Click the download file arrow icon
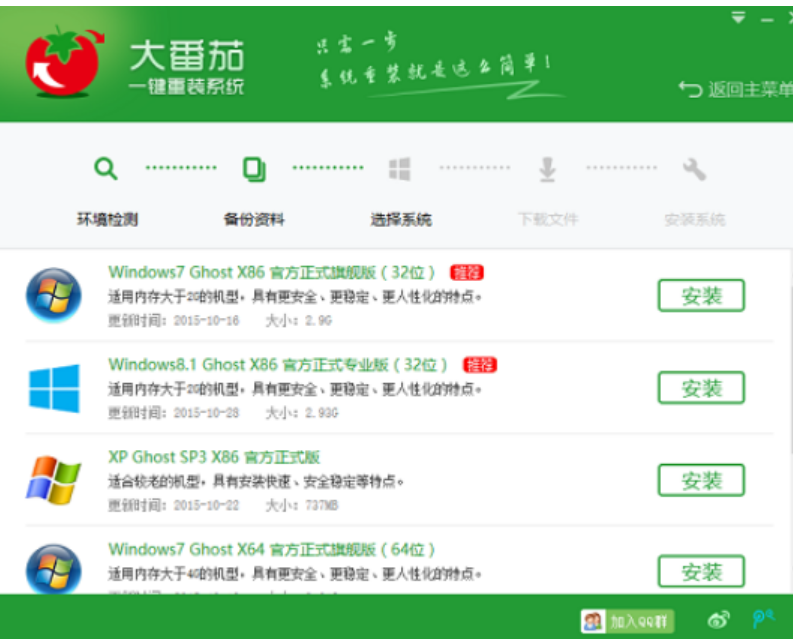 tap(547, 169)
